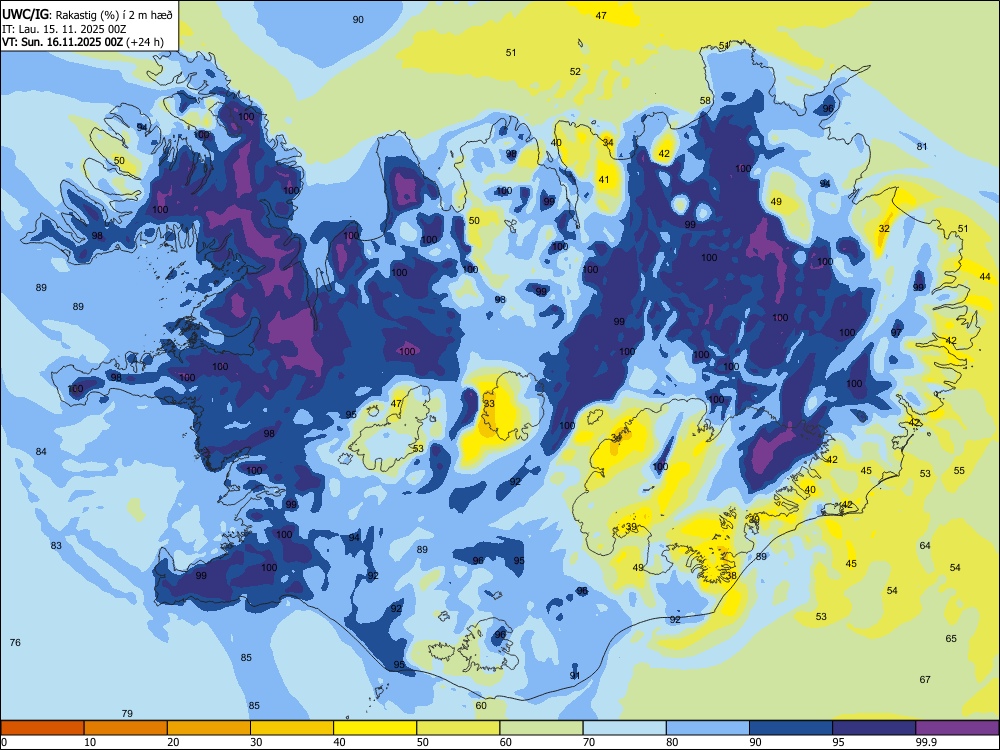Click the humidity value '38' in the southeast
Screen dimensions: 1000x750
(x=731, y=575)
